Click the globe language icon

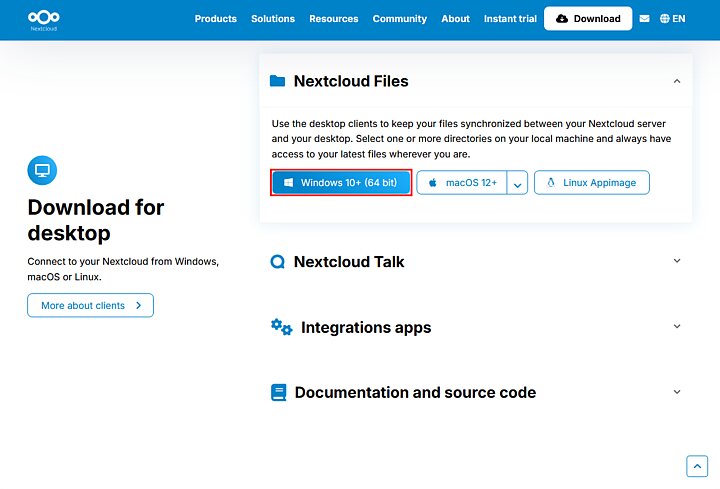click(x=664, y=19)
